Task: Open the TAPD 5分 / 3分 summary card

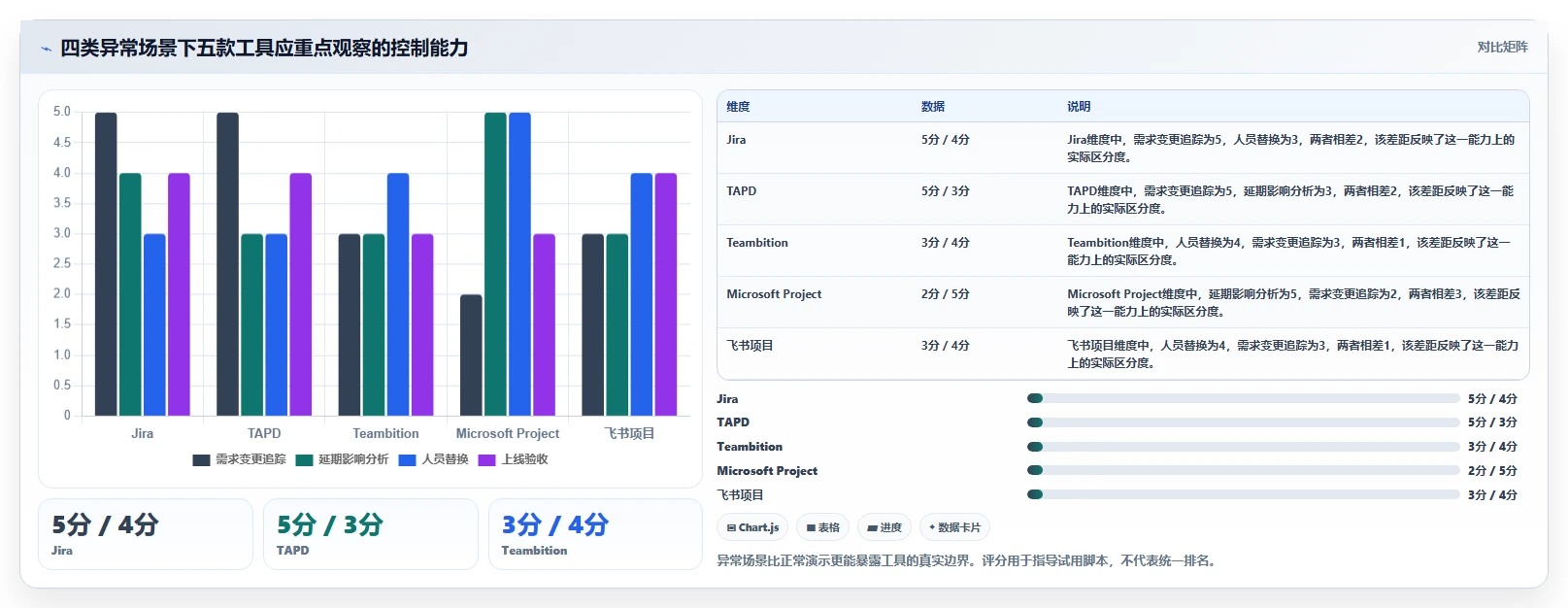Action: pos(371,534)
